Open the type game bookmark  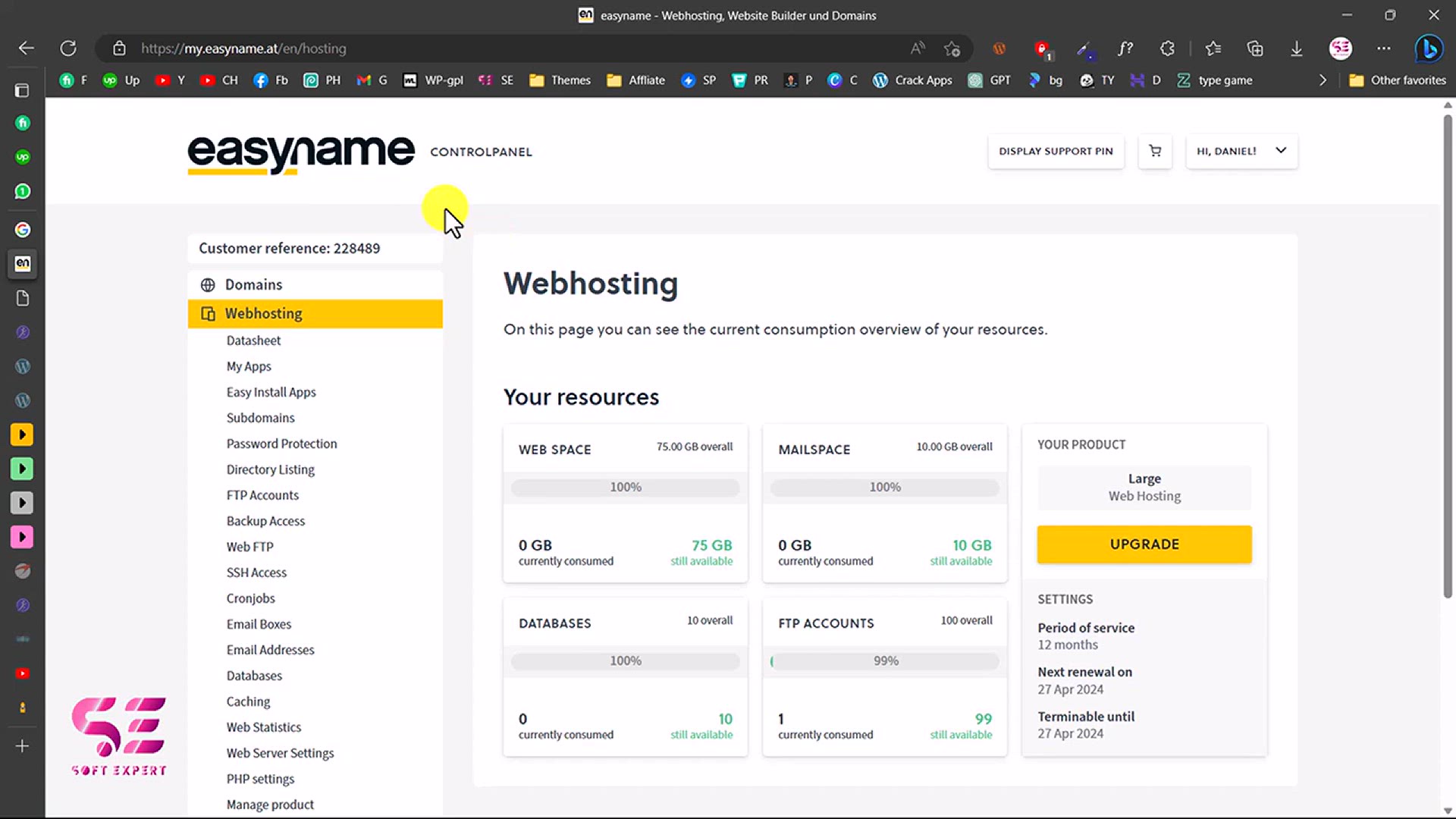point(1215,80)
